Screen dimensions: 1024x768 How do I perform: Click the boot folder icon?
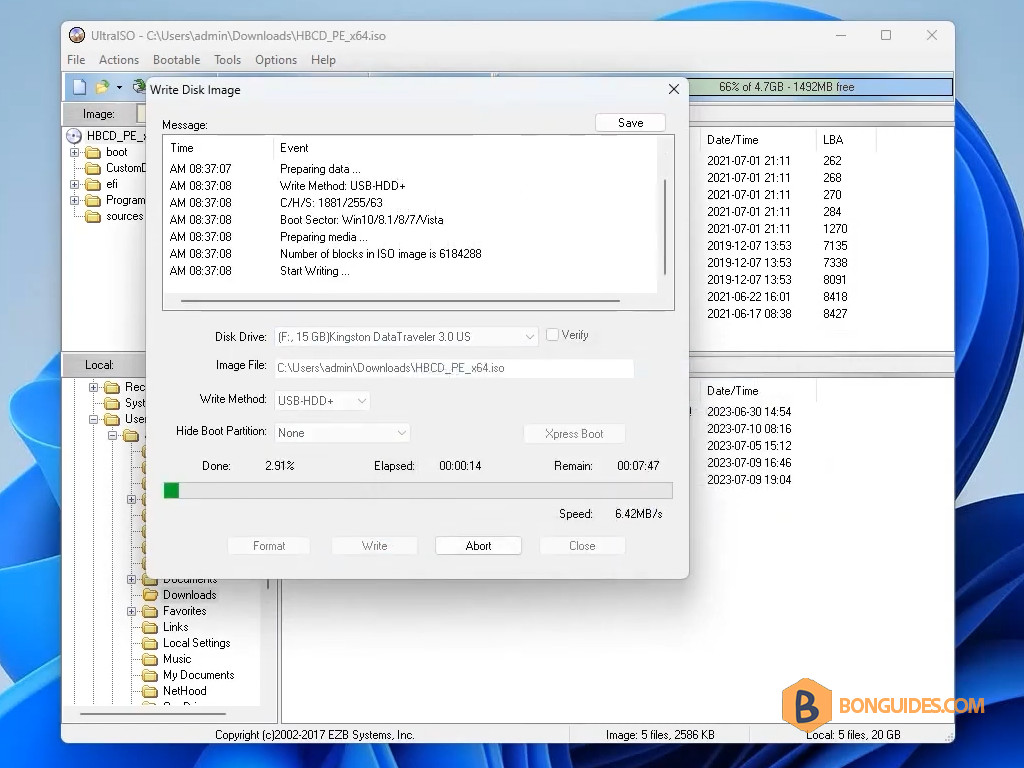[x=93, y=152]
